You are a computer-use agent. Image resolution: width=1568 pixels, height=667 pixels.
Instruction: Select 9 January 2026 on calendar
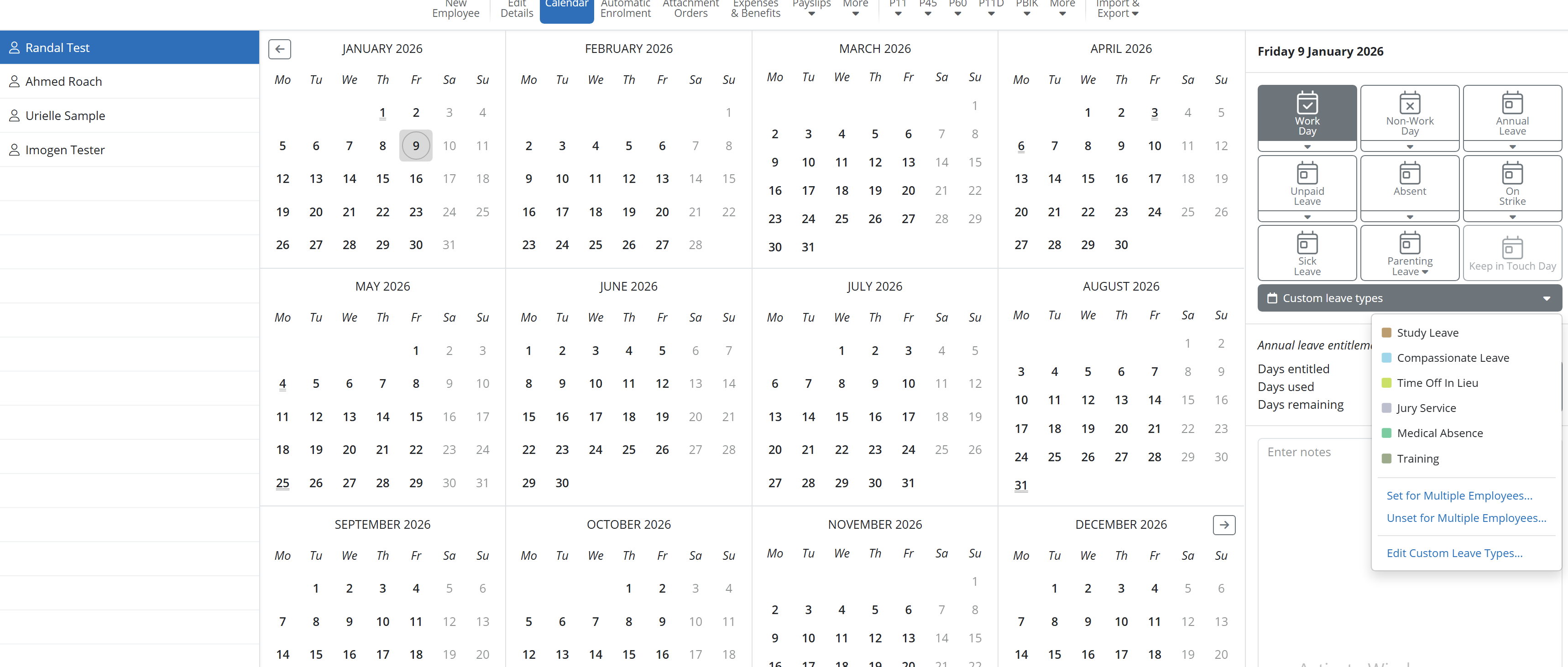click(x=416, y=146)
